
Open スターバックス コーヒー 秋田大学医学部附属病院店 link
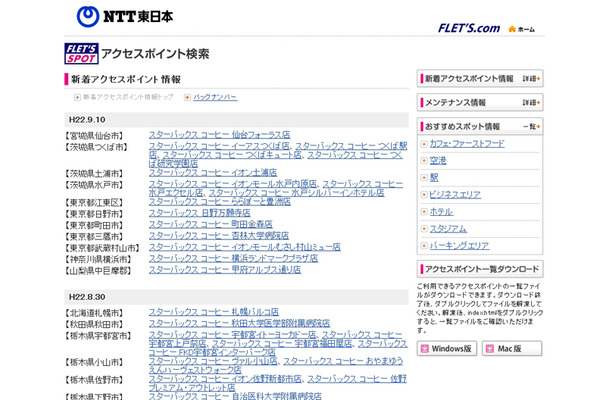tap(239, 323)
